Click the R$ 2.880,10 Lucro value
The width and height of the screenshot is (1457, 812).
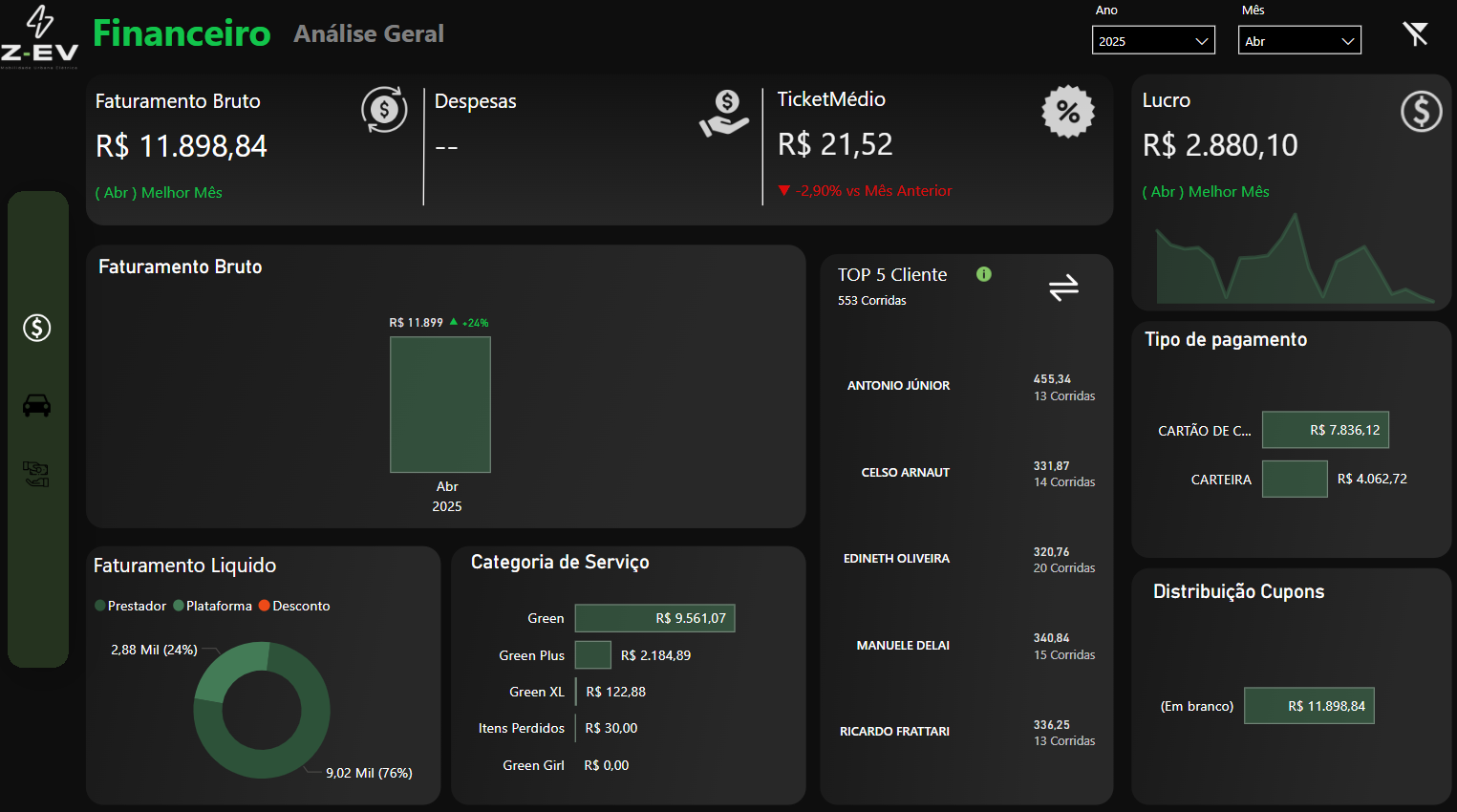click(1220, 145)
